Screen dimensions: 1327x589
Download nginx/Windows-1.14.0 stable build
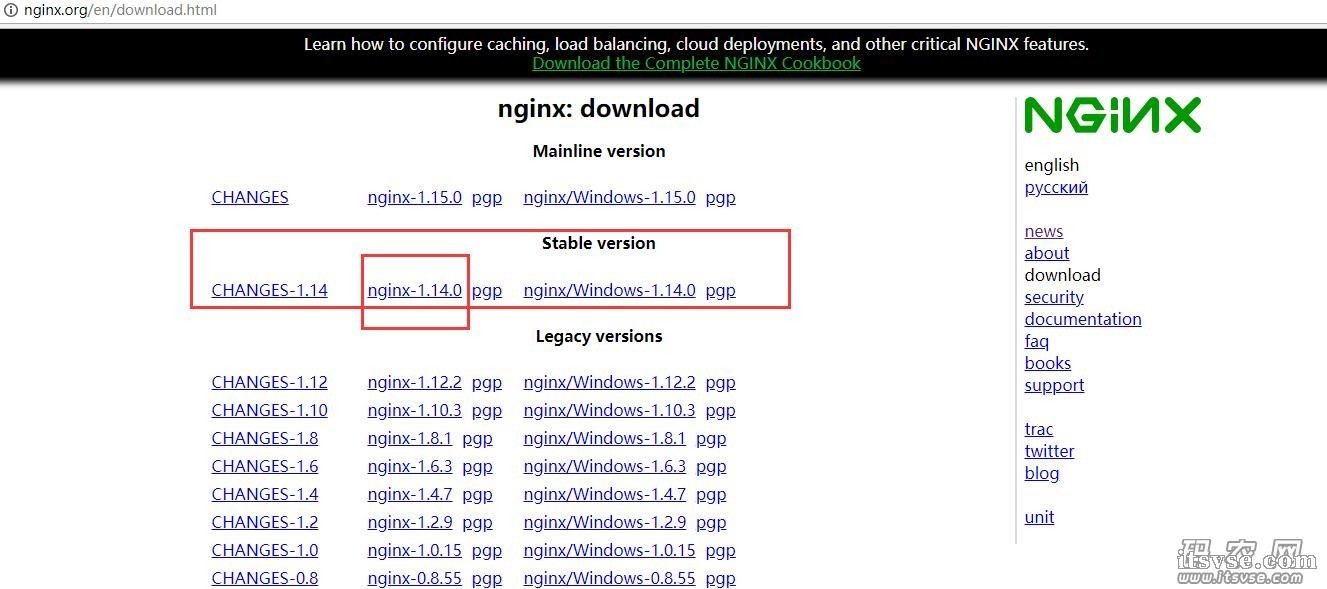point(609,290)
